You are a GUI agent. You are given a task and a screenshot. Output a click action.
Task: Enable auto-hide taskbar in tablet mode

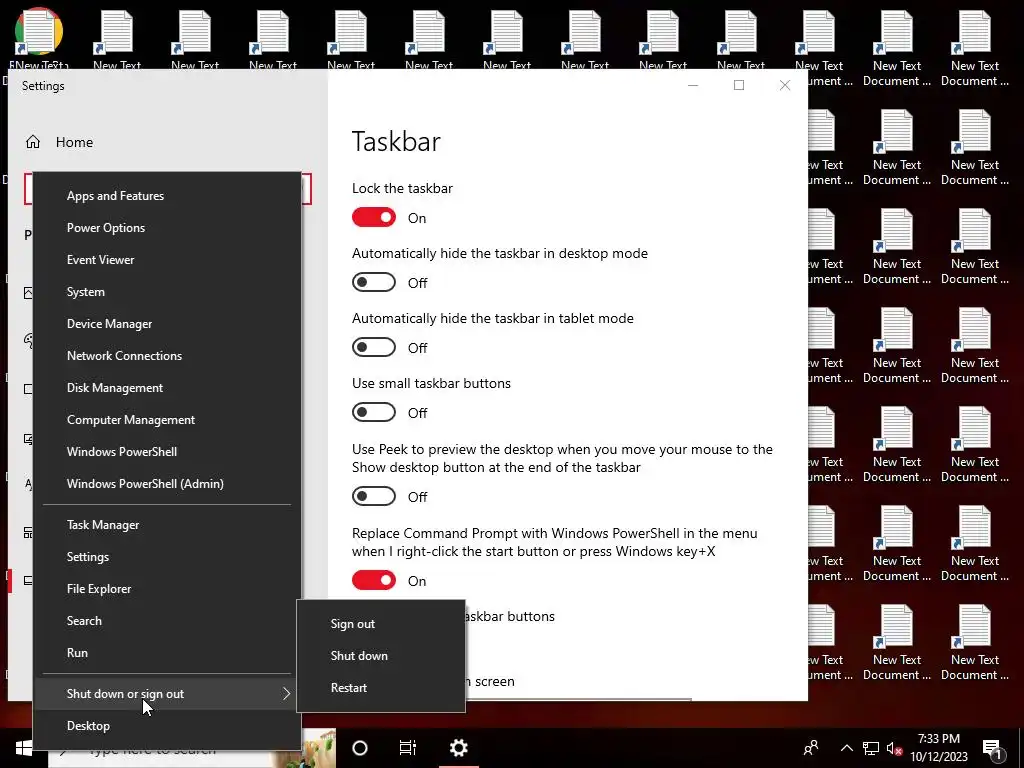point(374,347)
